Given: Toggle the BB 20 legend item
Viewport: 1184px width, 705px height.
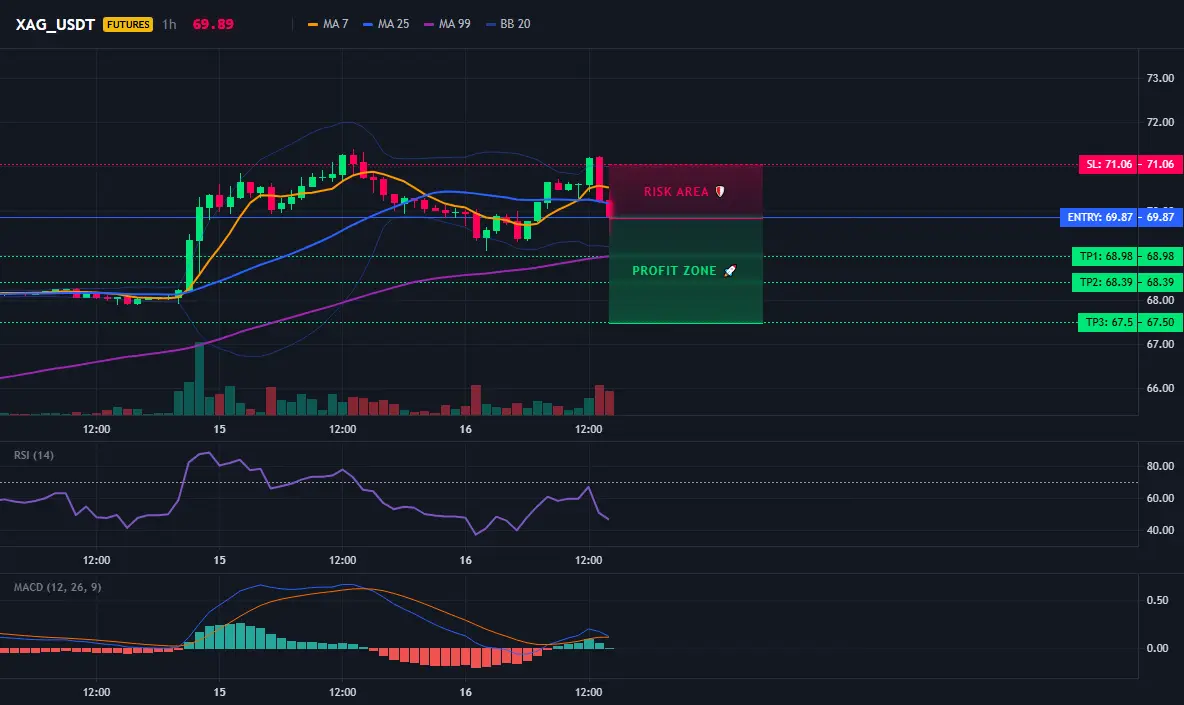Looking at the screenshot, I should tap(508, 24).
